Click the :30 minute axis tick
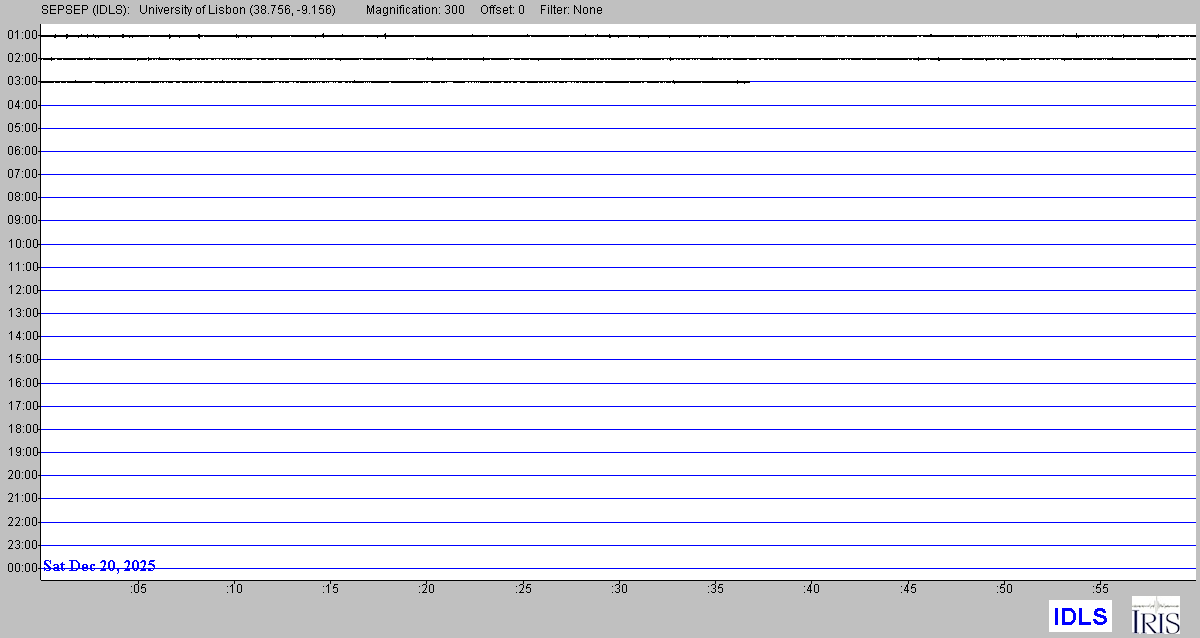1200x638 pixels. point(620,589)
